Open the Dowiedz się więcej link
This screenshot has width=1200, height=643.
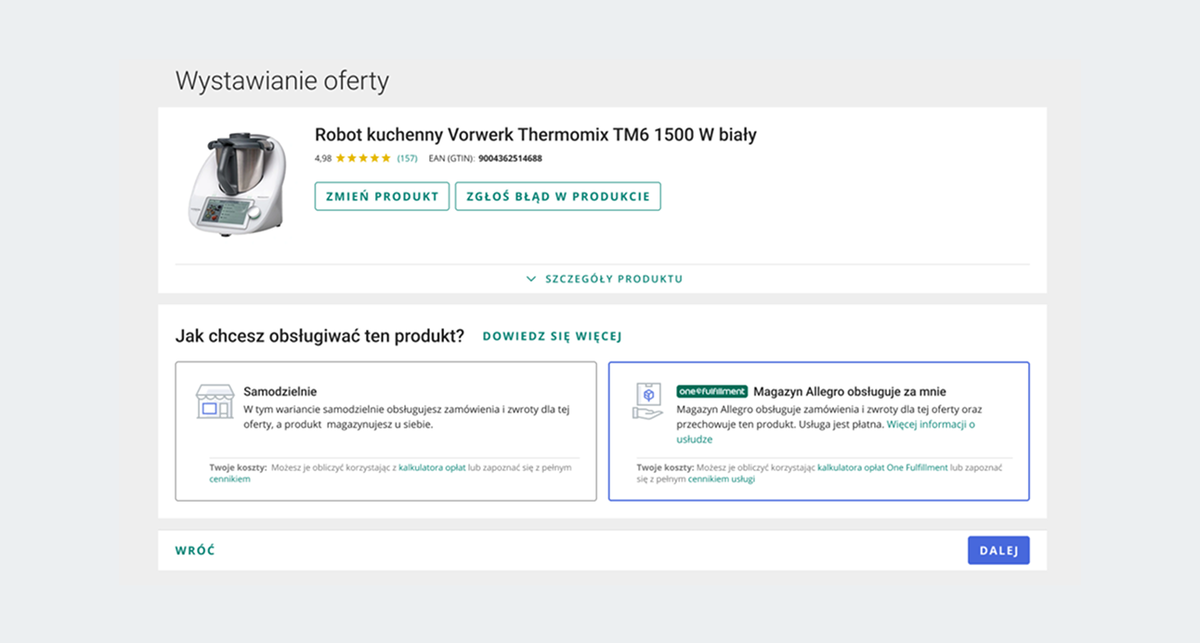(x=552, y=337)
